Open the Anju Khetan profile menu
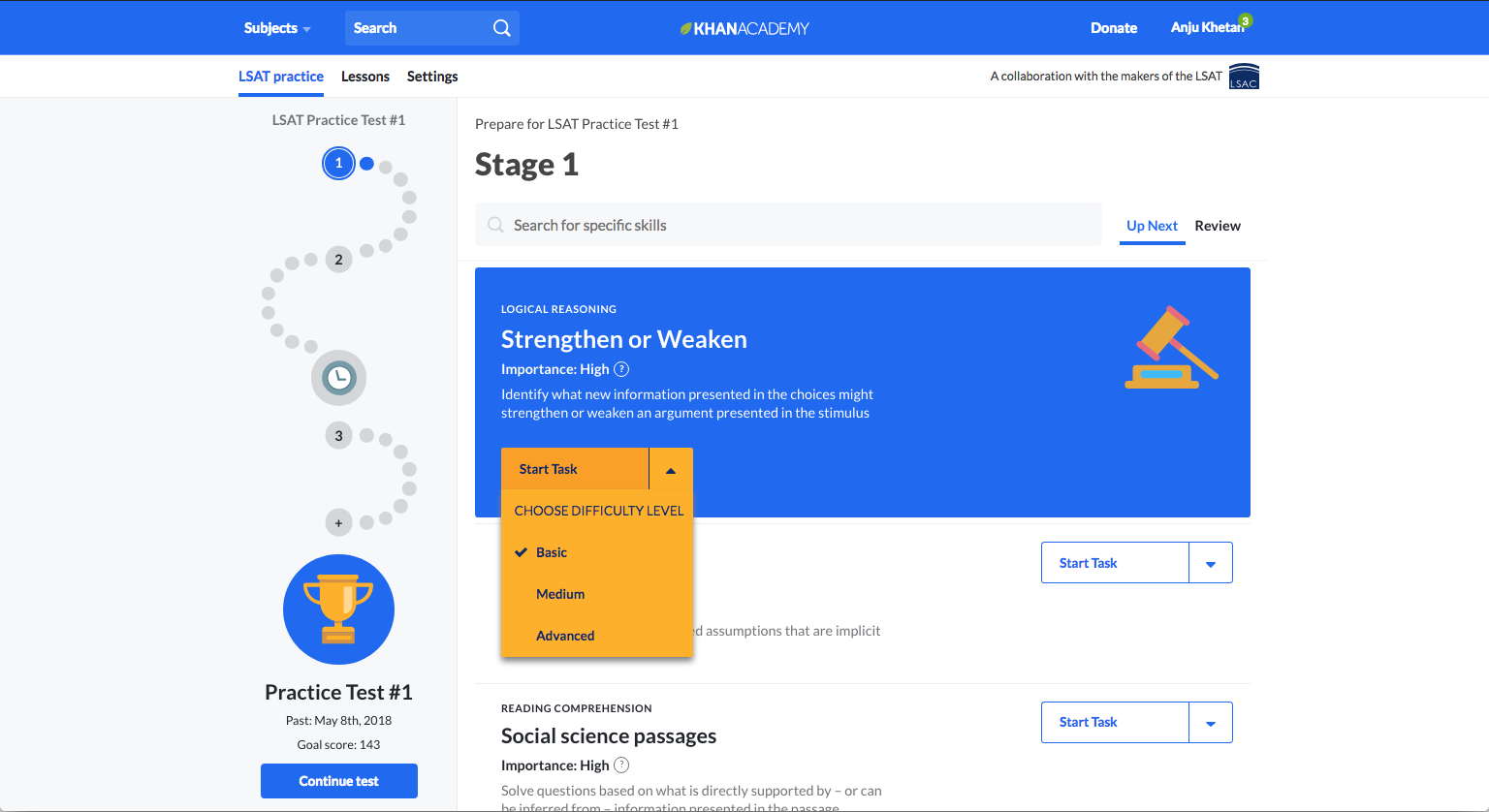Image resolution: width=1489 pixels, height=812 pixels. point(1207,28)
